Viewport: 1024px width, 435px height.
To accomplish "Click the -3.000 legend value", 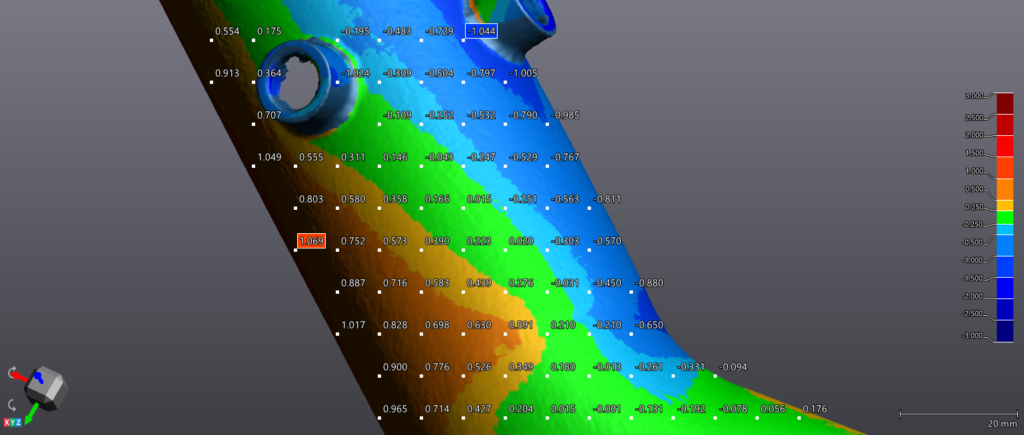I will tap(973, 336).
